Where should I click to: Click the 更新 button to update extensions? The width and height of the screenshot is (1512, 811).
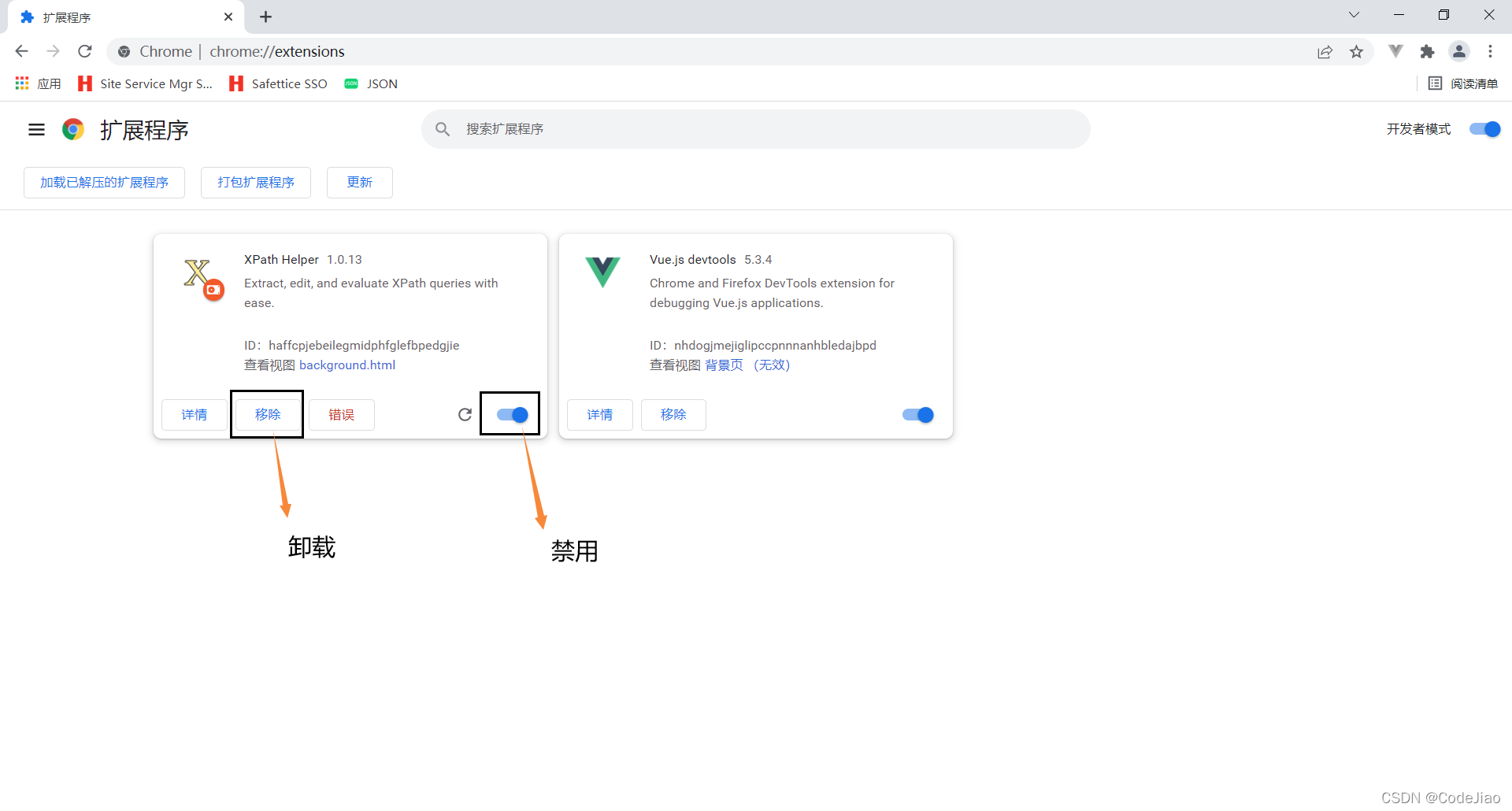pos(359,182)
